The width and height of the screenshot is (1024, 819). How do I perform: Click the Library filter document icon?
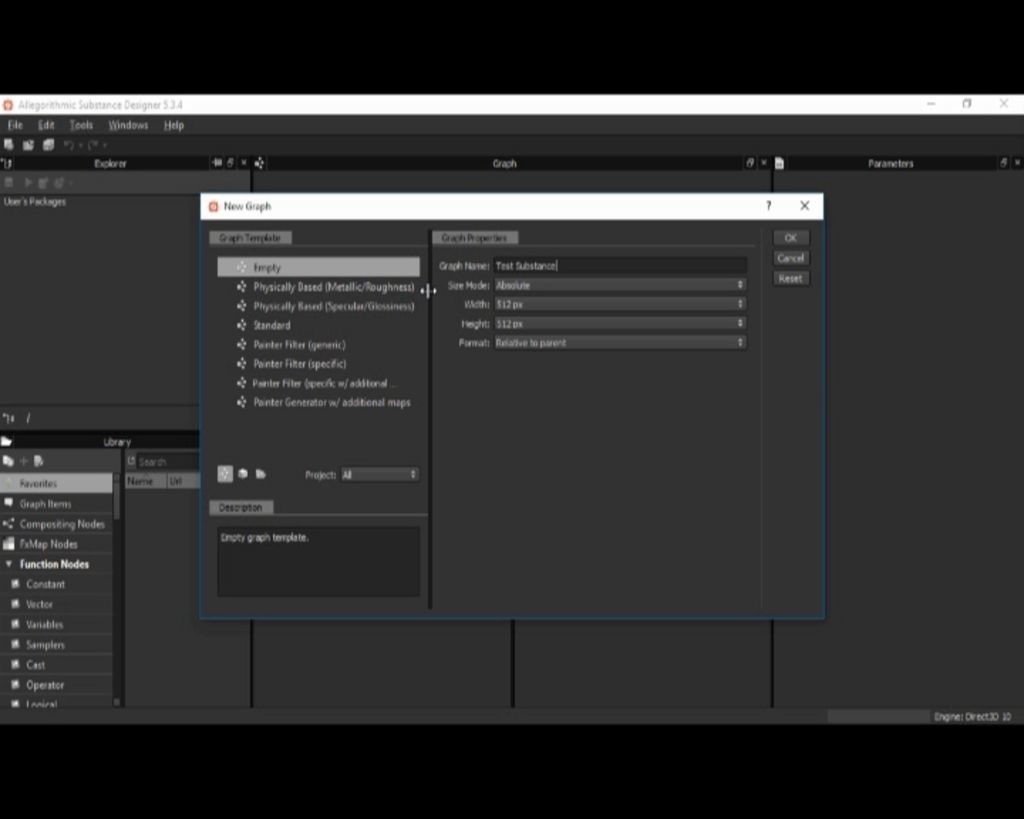(x=39, y=461)
